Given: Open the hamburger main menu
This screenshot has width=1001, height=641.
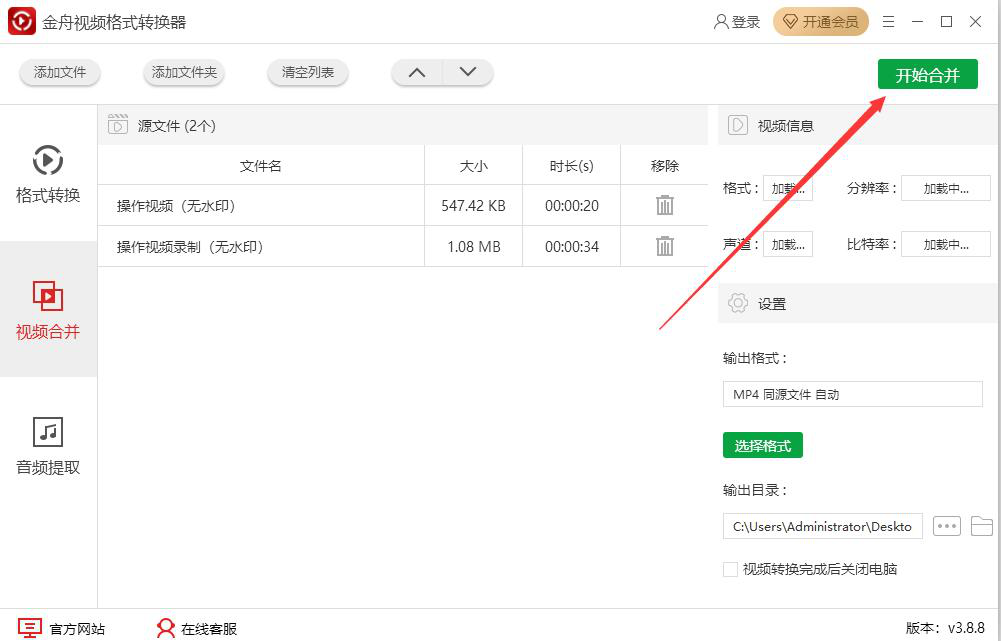Looking at the screenshot, I should (888, 22).
